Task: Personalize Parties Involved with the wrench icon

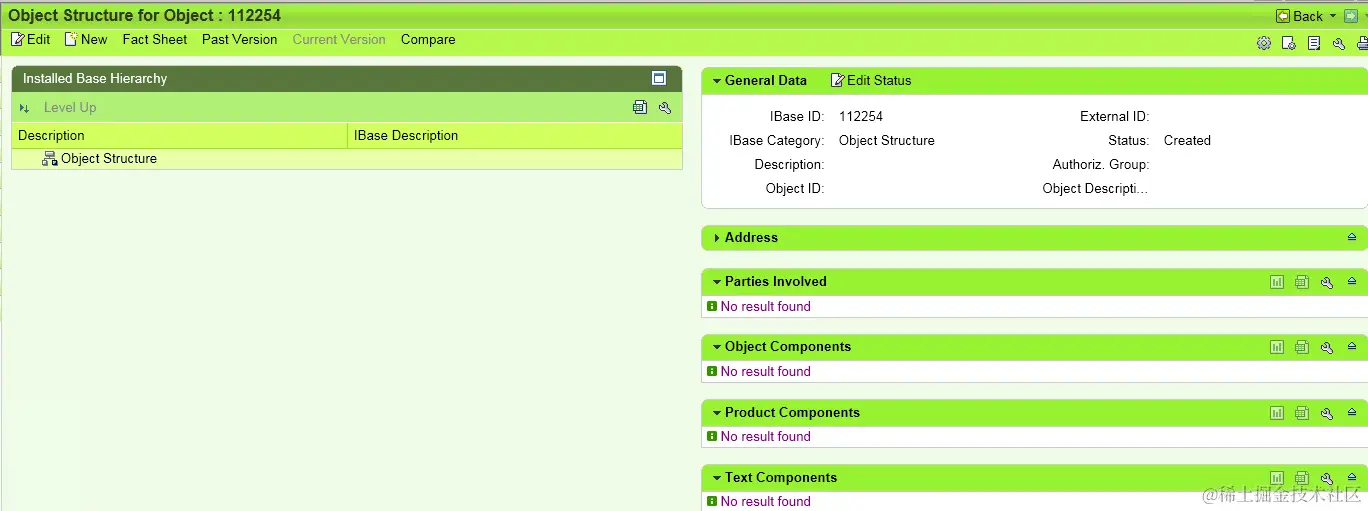Action: point(1327,282)
